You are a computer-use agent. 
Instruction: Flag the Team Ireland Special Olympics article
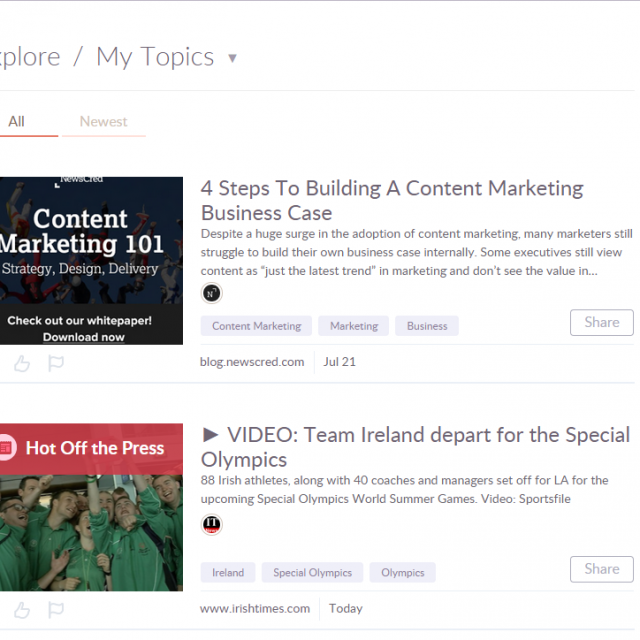56,609
